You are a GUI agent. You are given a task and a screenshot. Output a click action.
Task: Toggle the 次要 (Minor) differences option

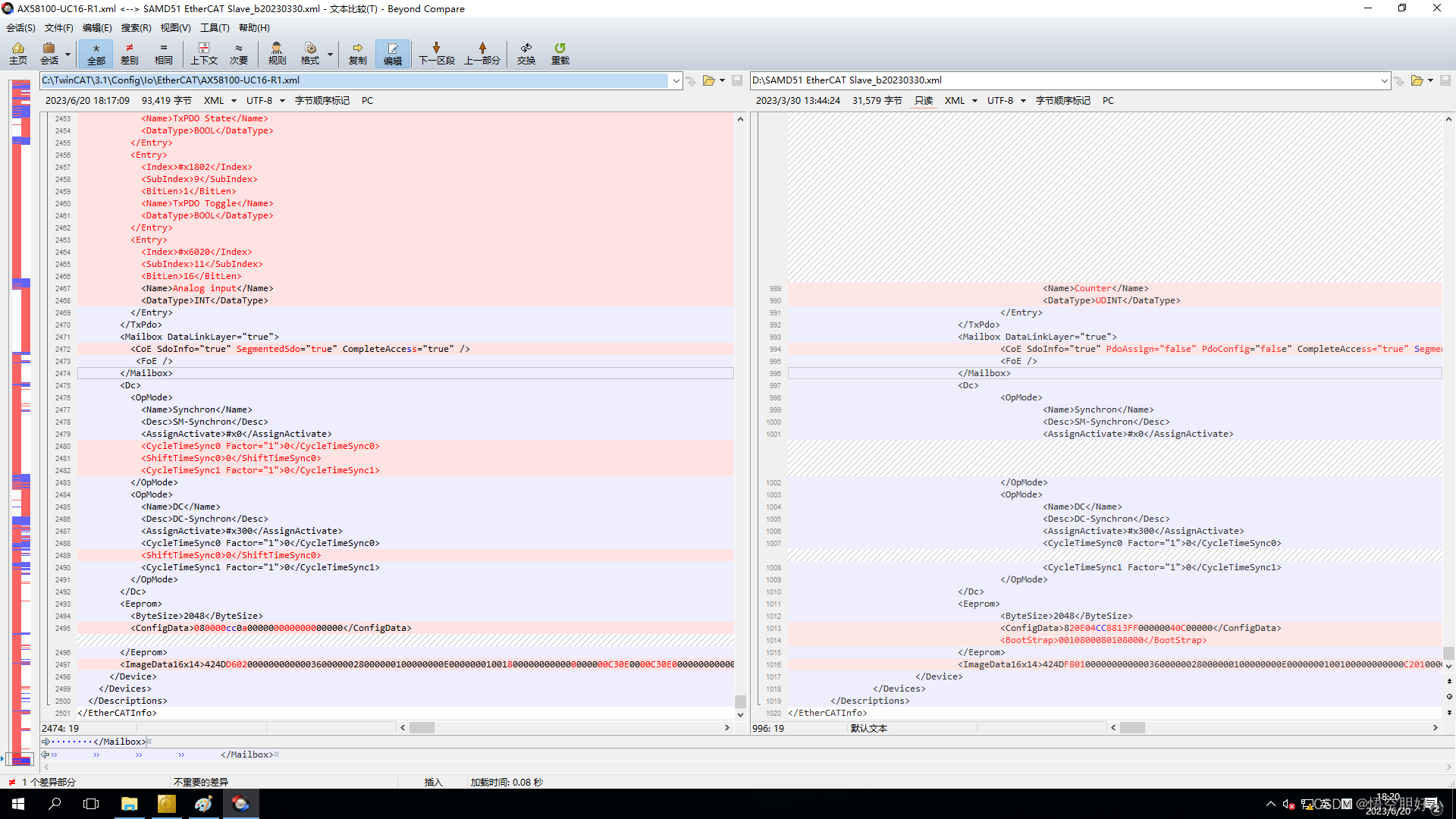tap(239, 54)
